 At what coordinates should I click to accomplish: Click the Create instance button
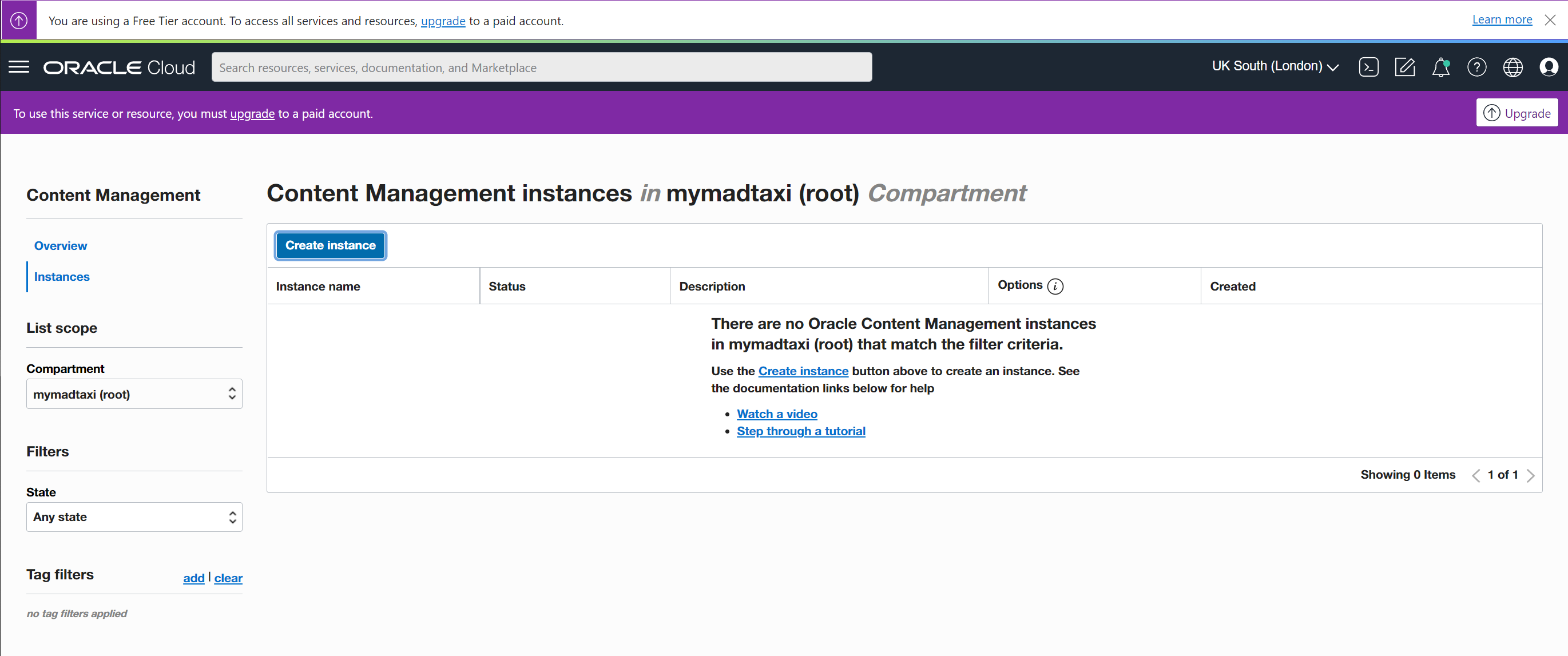(x=330, y=245)
